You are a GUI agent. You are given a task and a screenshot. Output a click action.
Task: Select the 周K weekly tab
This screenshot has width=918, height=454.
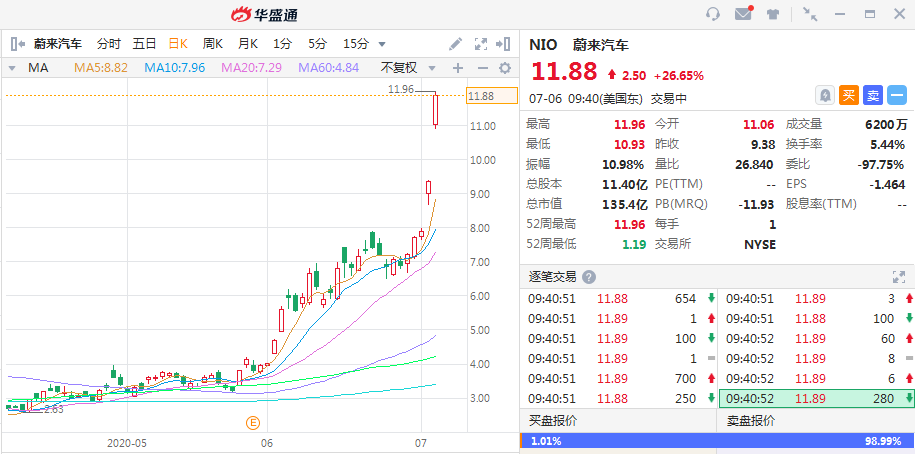[213, 43]
